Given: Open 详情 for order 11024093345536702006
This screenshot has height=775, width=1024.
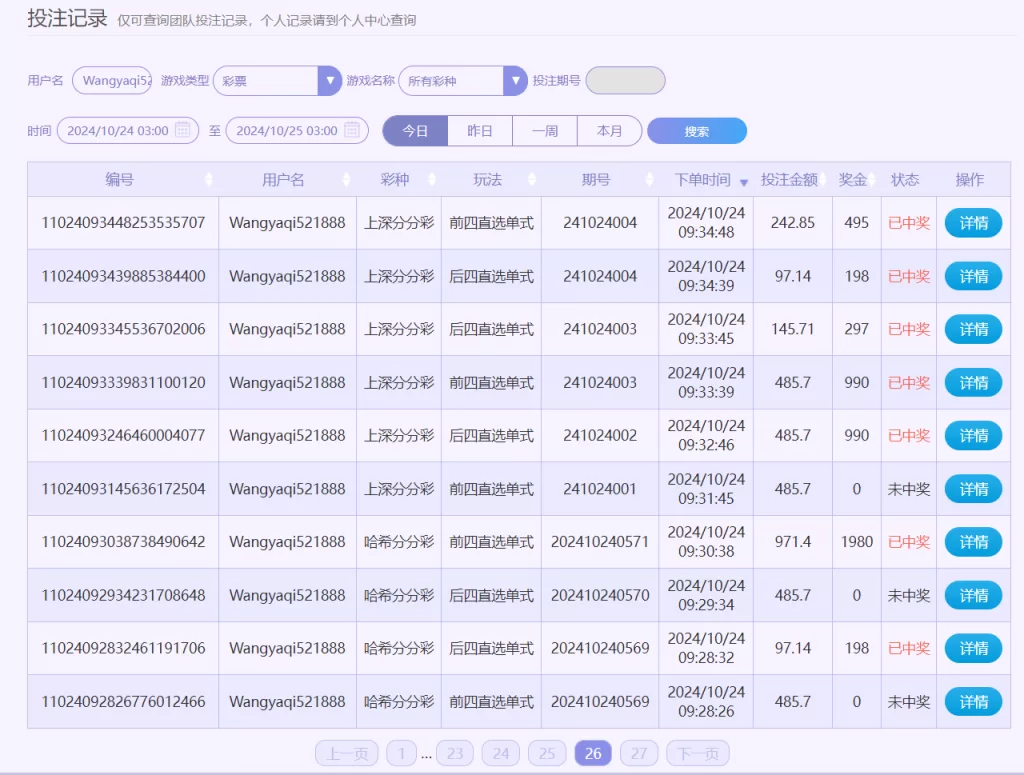Looking at the screenshot, I should (973, 330).
